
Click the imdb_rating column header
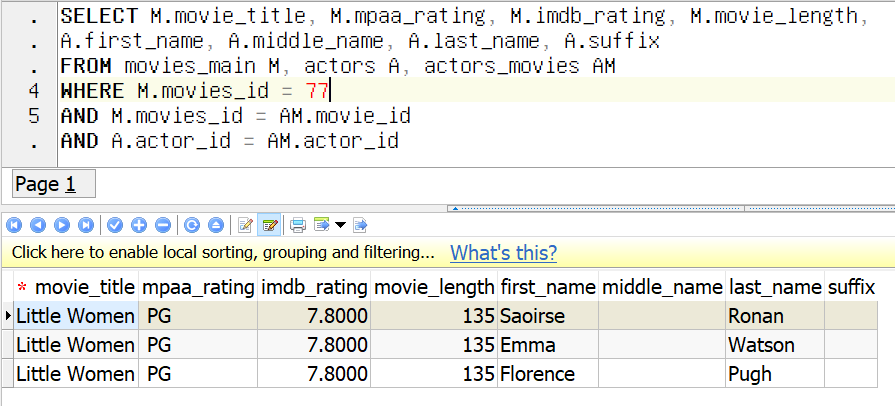tap(314, 287)
